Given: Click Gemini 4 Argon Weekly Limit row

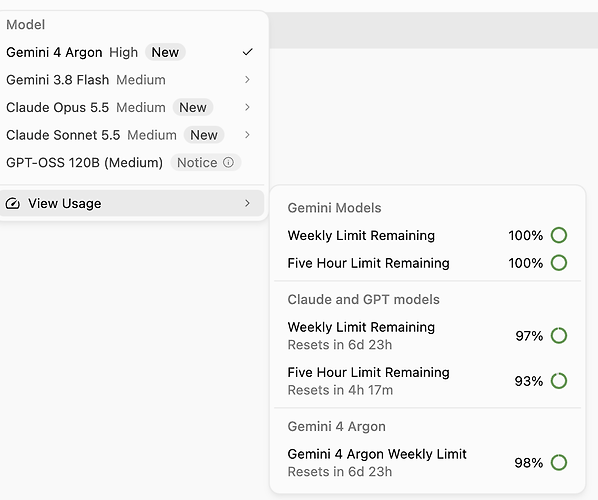Looking at the screenshot, I should click(428, 462).
